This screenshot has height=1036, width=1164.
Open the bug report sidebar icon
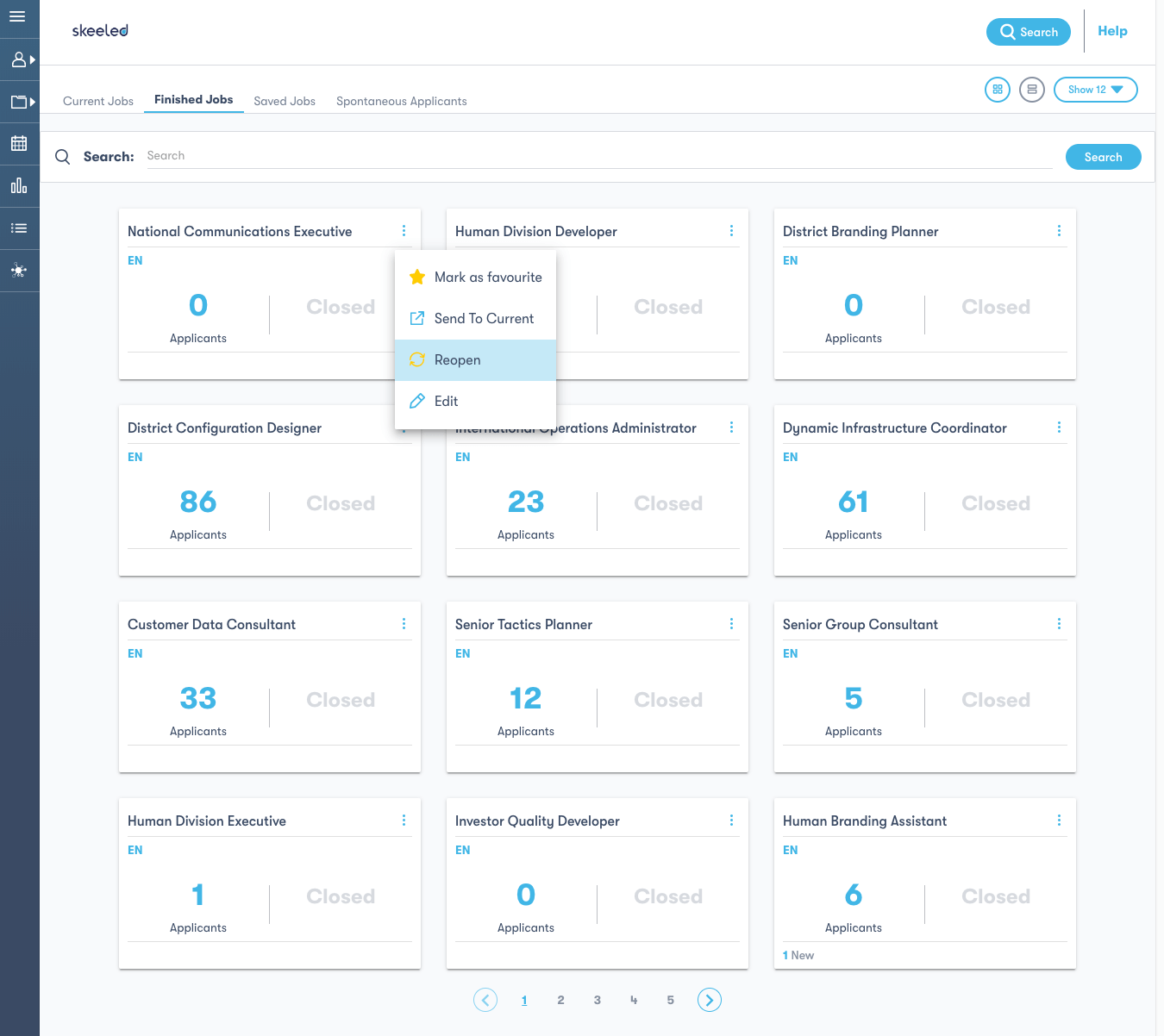coord(19,271)
